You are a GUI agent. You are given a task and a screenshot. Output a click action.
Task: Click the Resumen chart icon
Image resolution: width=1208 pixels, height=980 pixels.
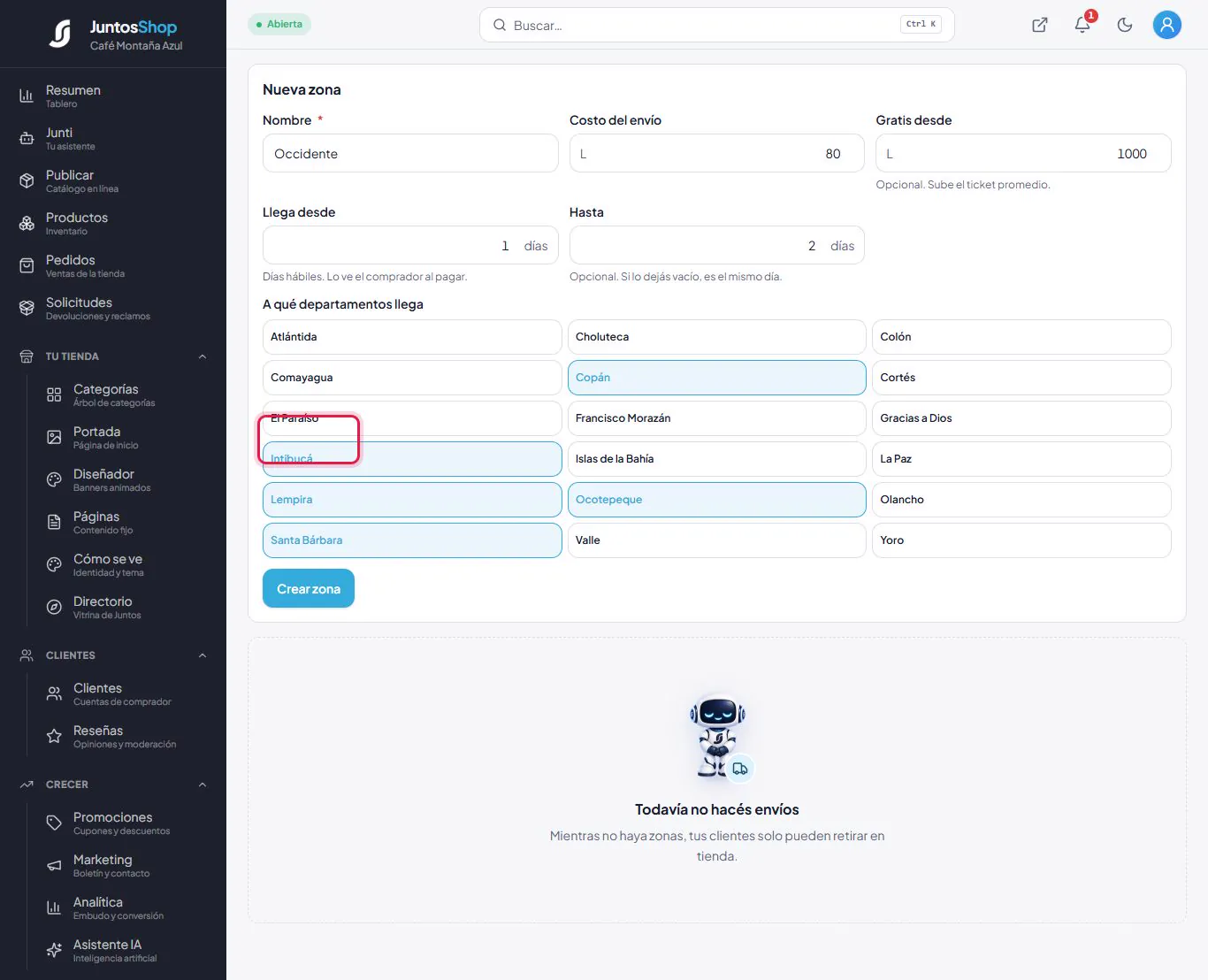pyautogui.click(x=27, y=96)
